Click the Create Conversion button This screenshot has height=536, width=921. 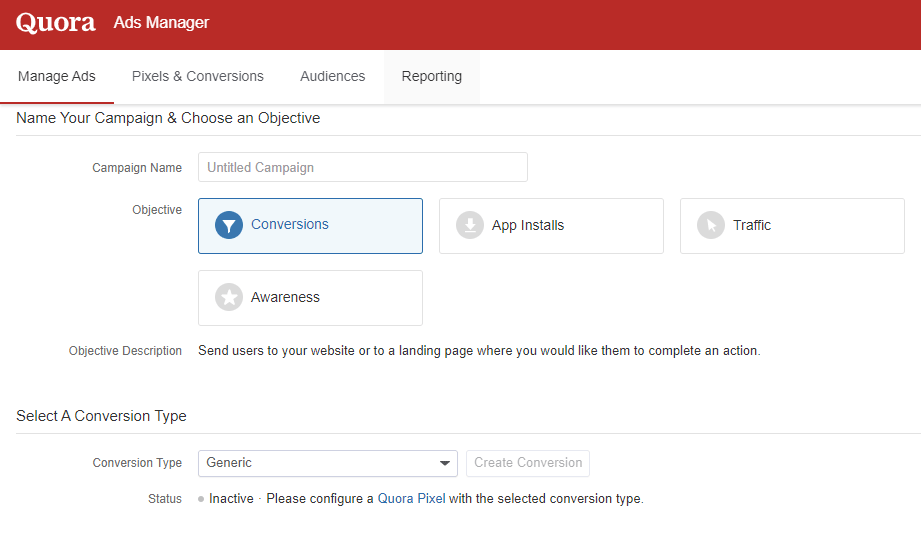[x=528, y=463]
